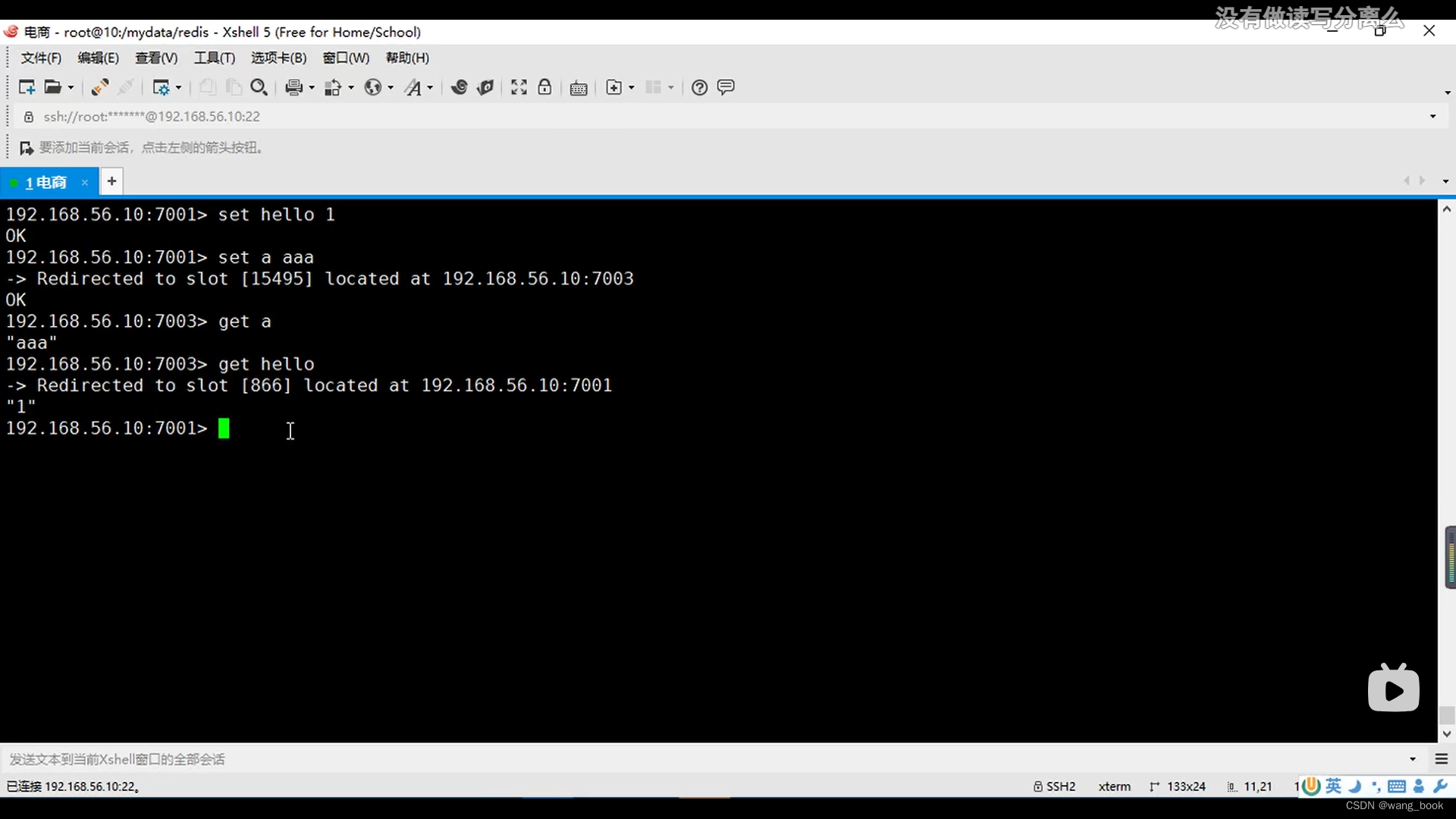Image resolution: width=1456 pixels, height=819 pixels.
Task: Open the 编辑(E) menu
Action: (99, 58)
